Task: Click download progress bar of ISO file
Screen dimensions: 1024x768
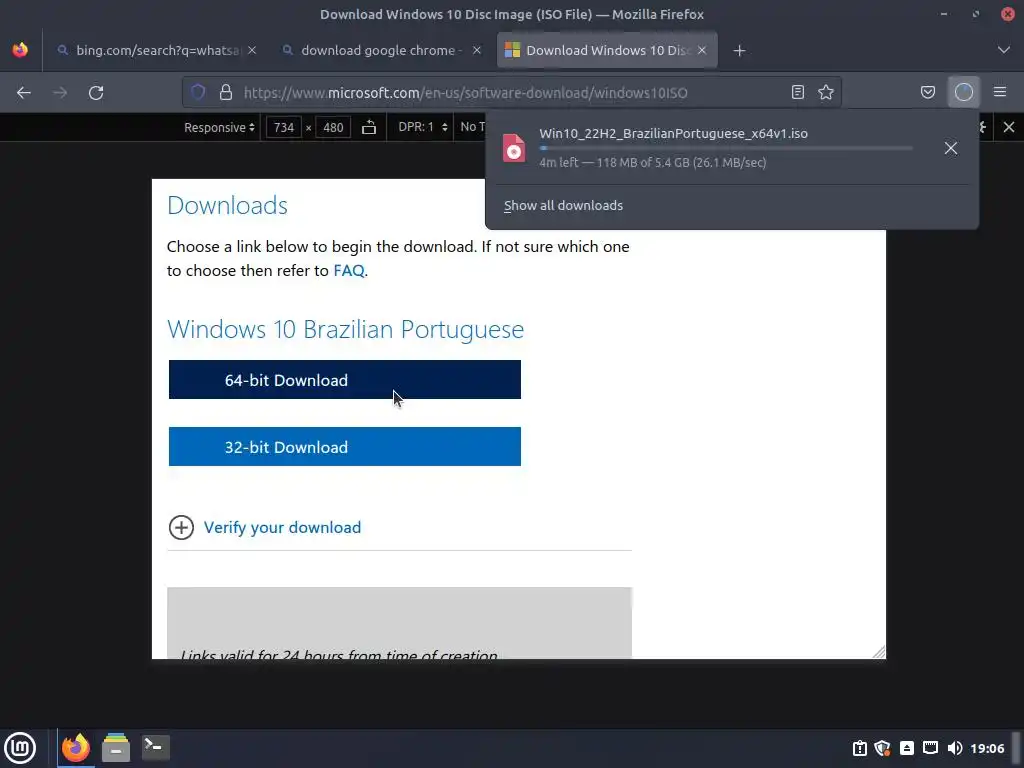Action: (x=726, y=148)
